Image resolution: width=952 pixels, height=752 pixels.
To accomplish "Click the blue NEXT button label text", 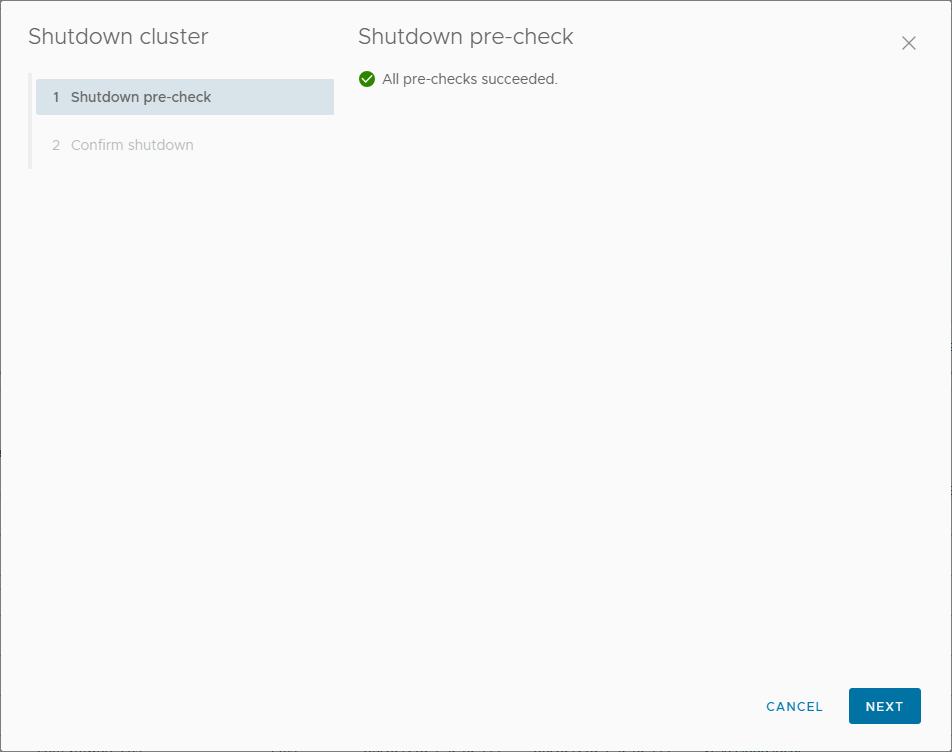I will pos(884,706).
